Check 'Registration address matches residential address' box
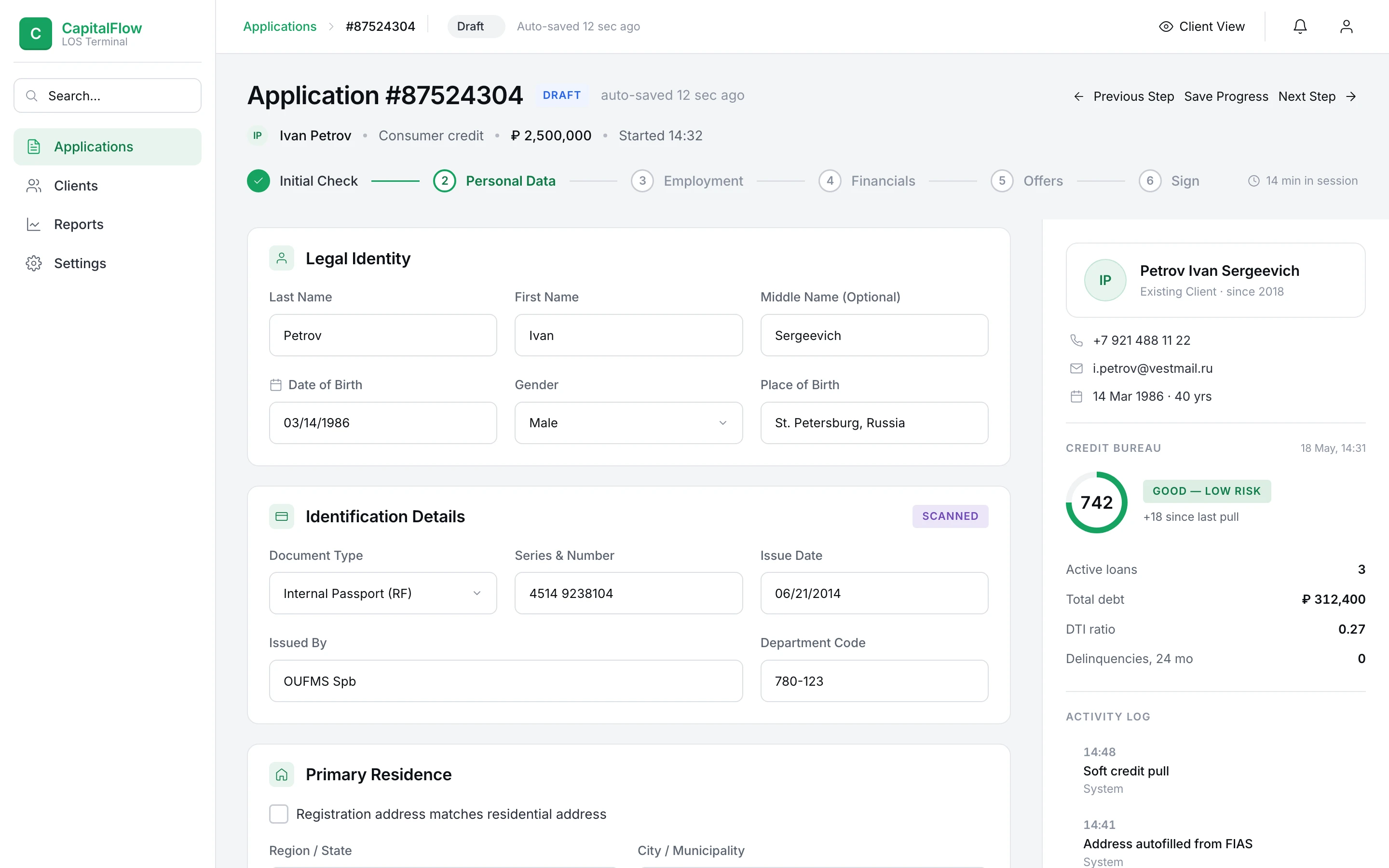 click(278, 814)
